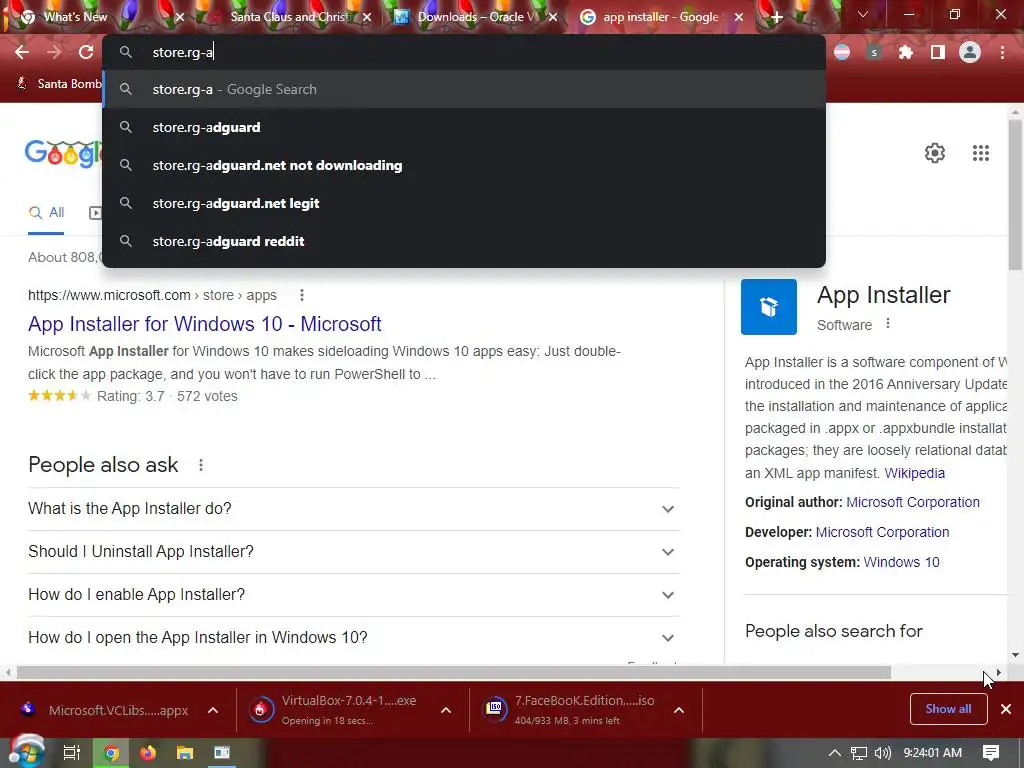The width and height of the screenshot is (1024, 768).
Task: Open options for FaceBooK Edition iso download
Action: [679, 711]
